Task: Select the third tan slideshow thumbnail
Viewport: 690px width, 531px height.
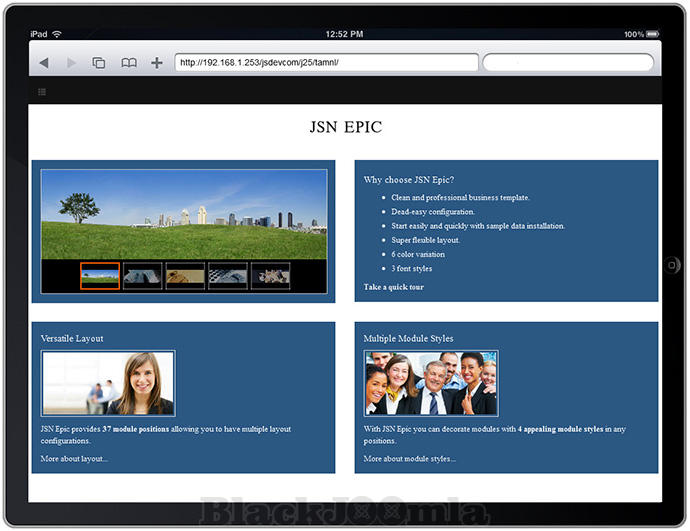Action: 185,276
